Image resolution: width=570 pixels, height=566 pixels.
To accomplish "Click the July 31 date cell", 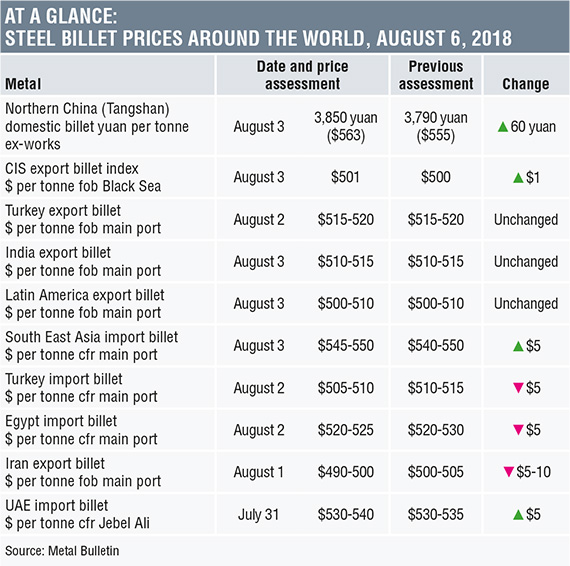I will [x=258, y=515].
